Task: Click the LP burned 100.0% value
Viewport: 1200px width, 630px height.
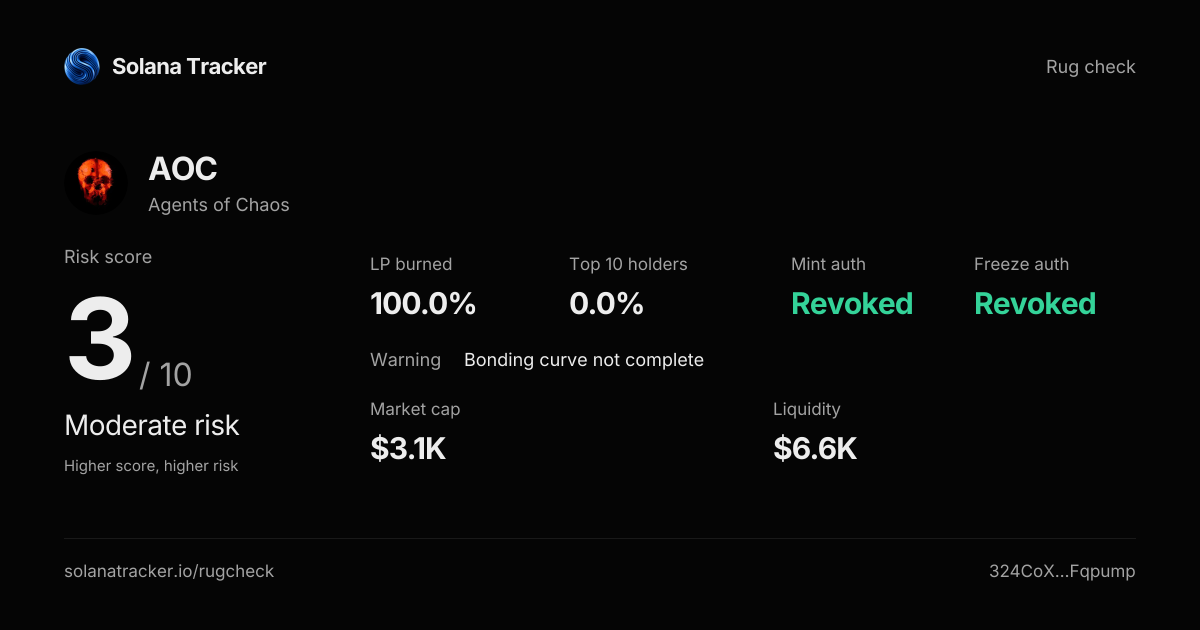Action: (423, 304)
